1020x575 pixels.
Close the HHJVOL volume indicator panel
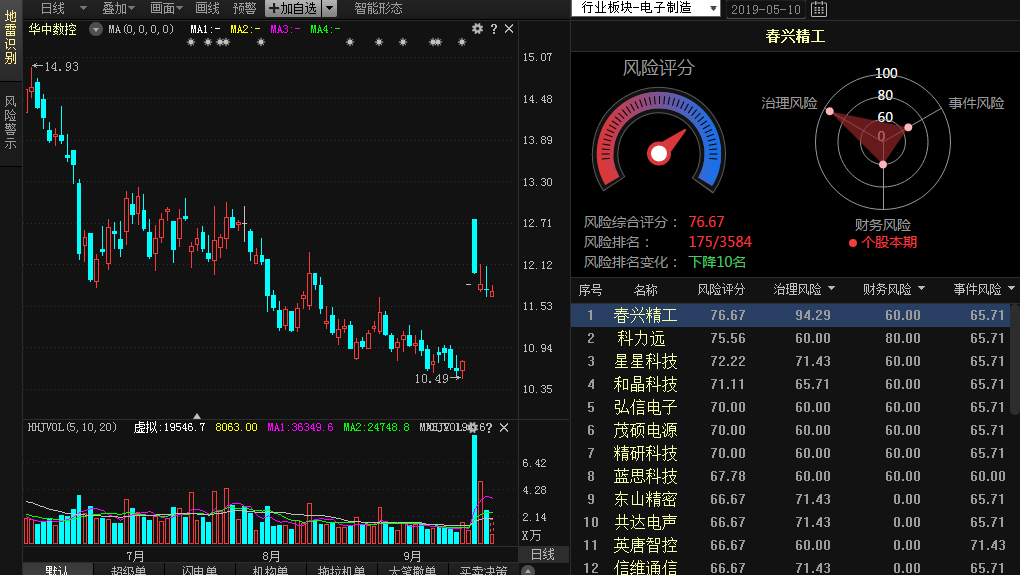point(504,428)
